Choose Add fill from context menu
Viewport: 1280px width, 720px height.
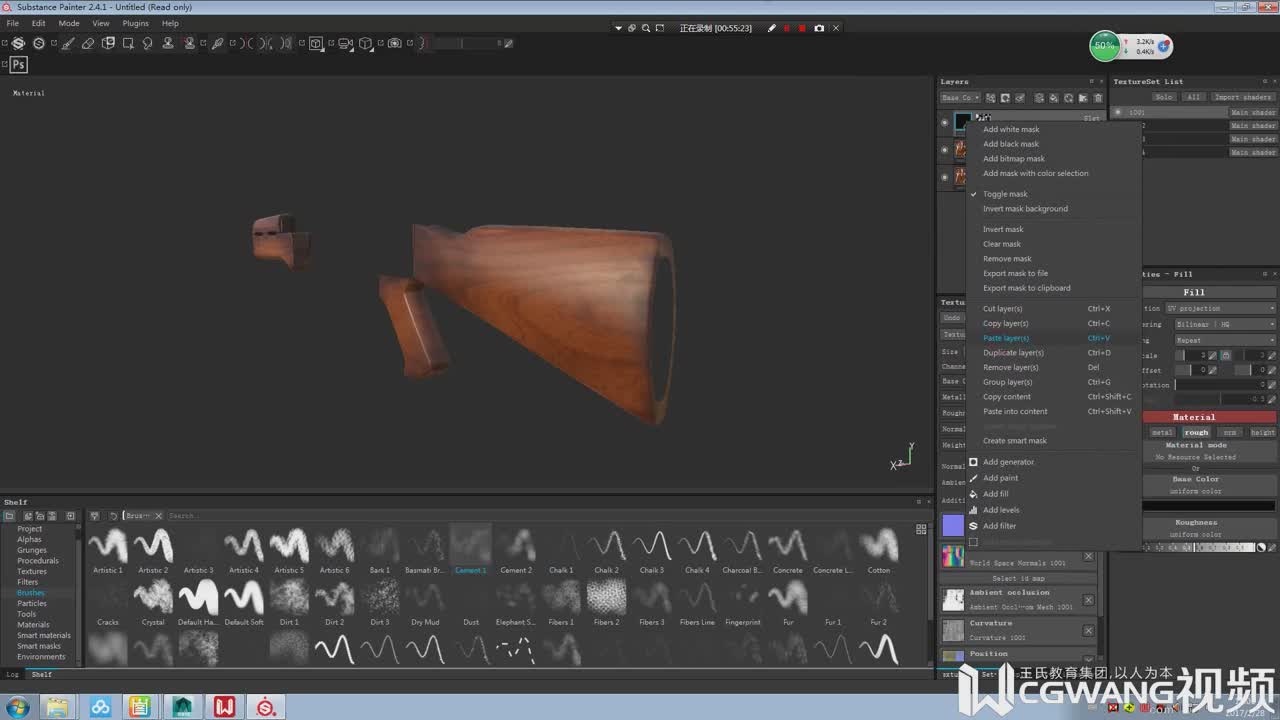click(x=995, y=494)
